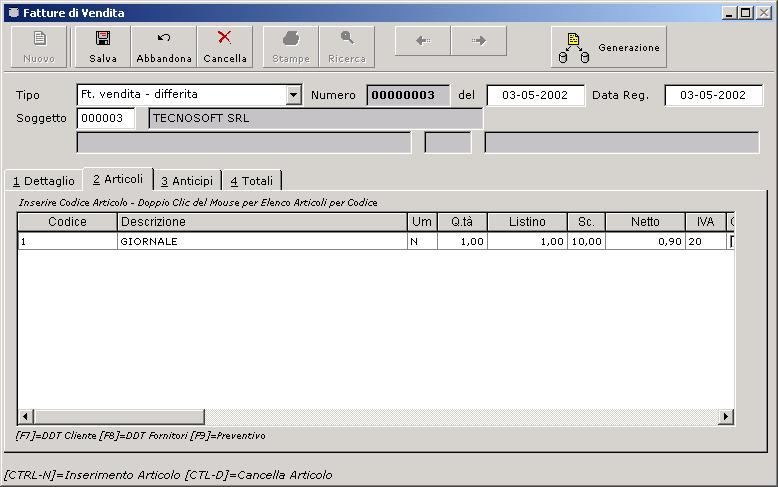The image size is (778, 487).
Task: Click the Netto column header
Action: [x=646, y=222]
